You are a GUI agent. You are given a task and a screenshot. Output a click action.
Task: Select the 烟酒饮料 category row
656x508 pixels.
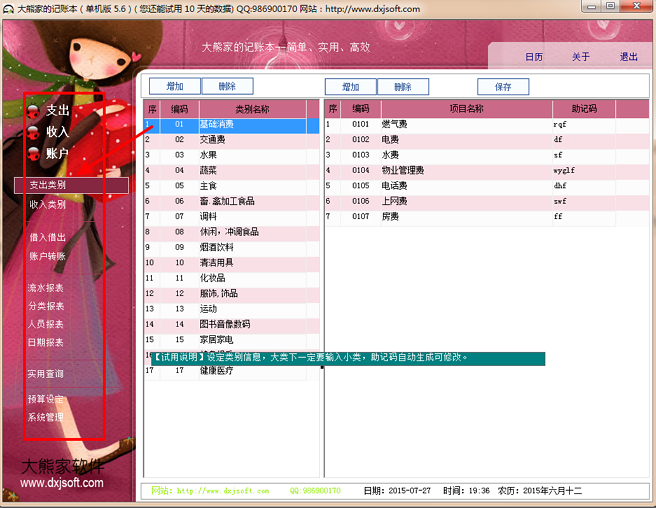pos(231,247)
